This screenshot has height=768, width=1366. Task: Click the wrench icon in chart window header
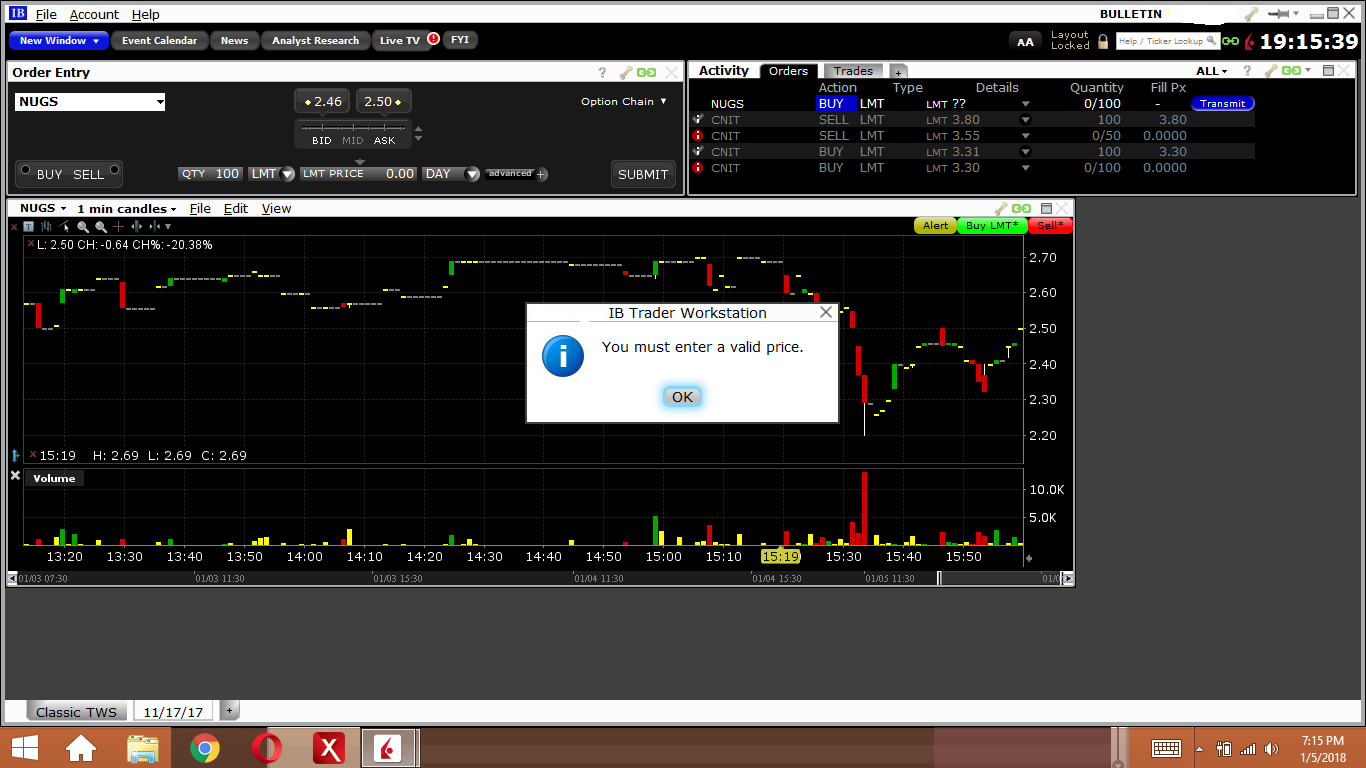click(999, 208)
